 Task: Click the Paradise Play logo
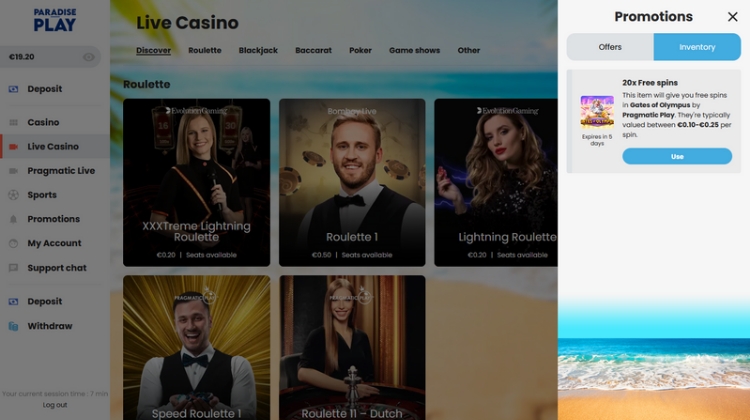55,20
